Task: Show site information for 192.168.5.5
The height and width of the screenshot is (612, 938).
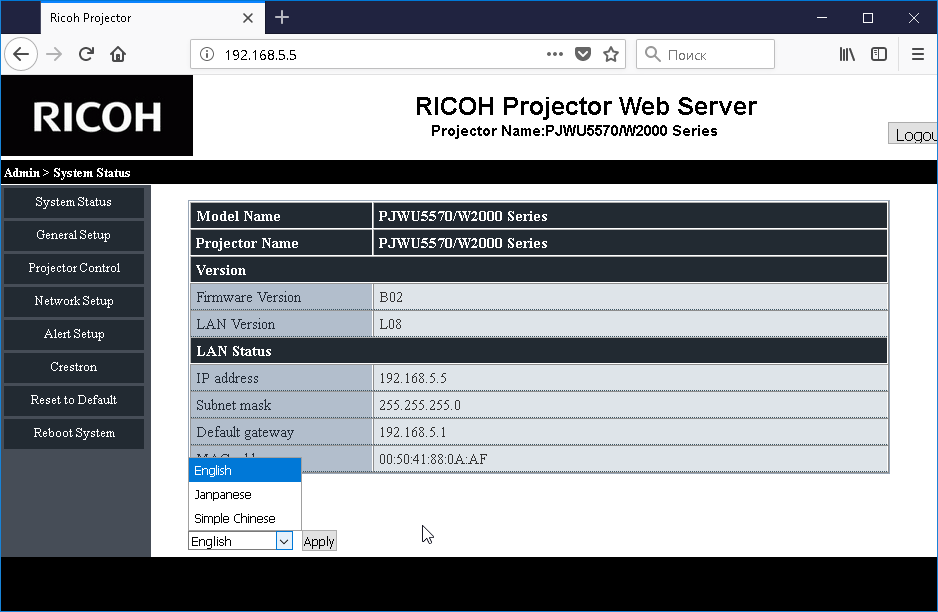Action: 207,54
